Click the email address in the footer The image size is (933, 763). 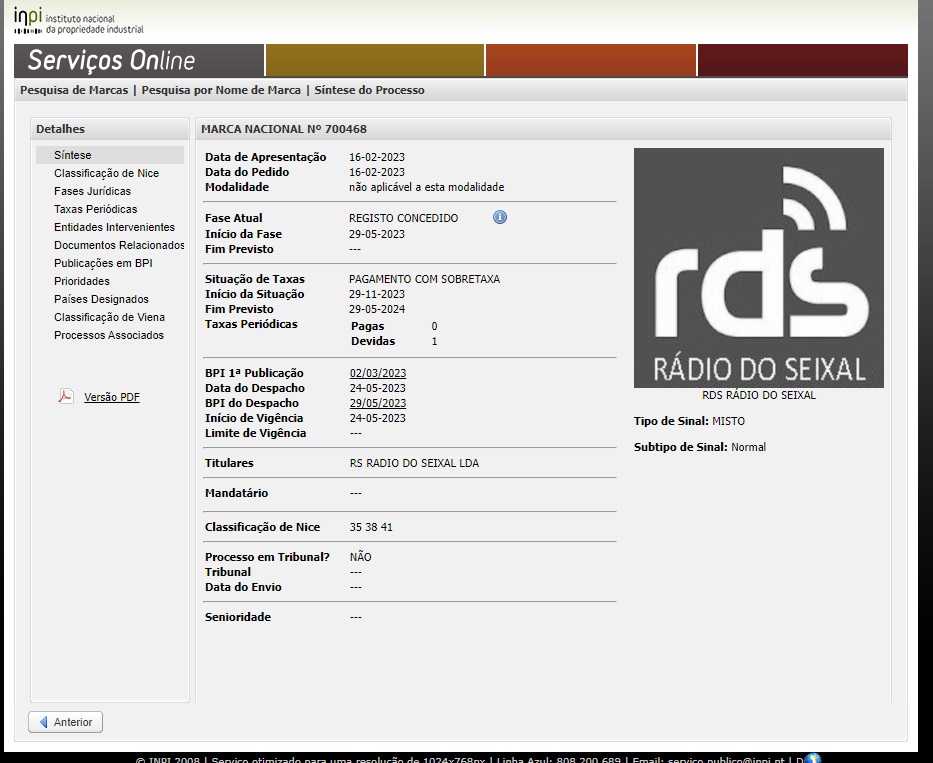point(726,759)
